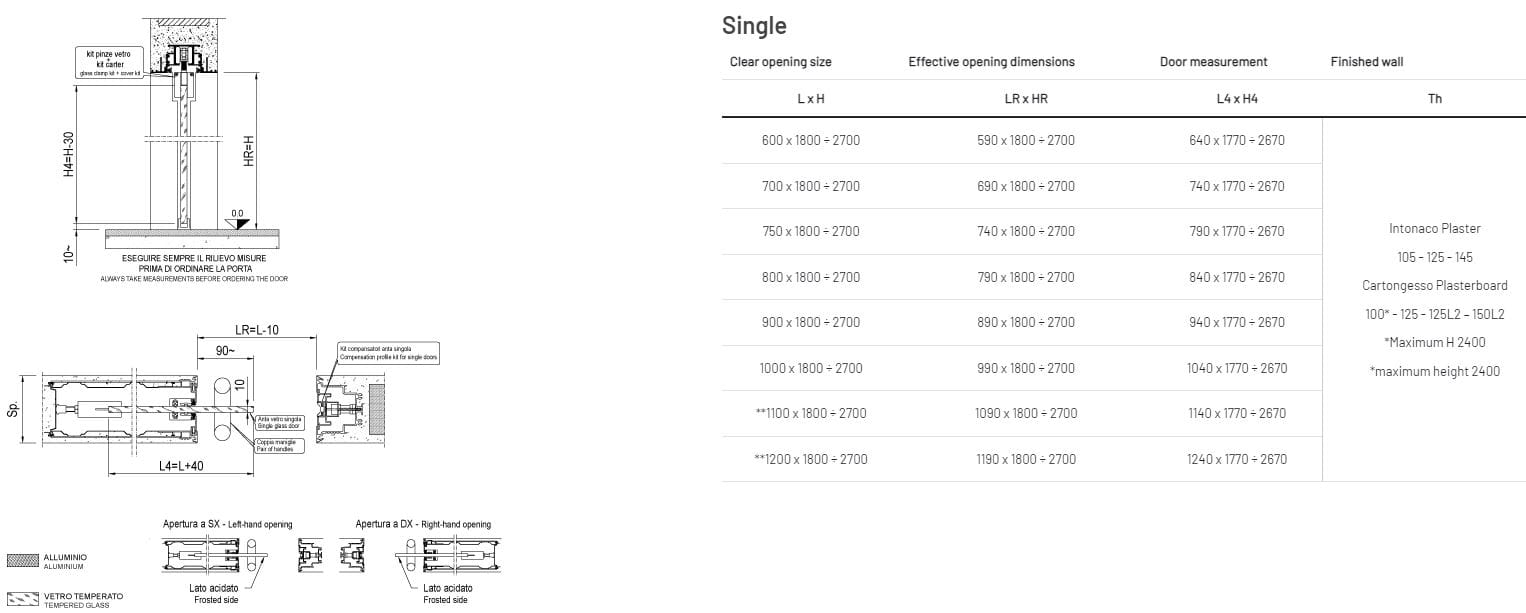
Task: Click the compensation profile kit callout box
Action: 388,353
